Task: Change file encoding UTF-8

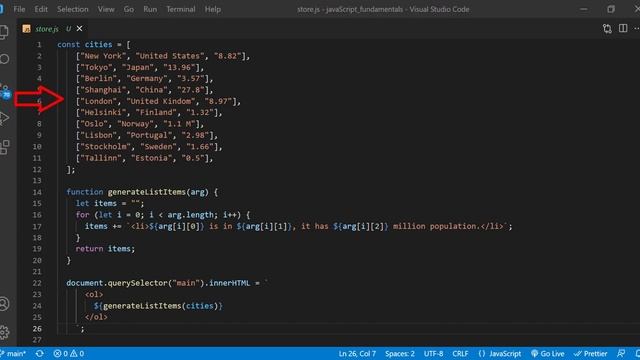Action: click(x=433, y=353)
